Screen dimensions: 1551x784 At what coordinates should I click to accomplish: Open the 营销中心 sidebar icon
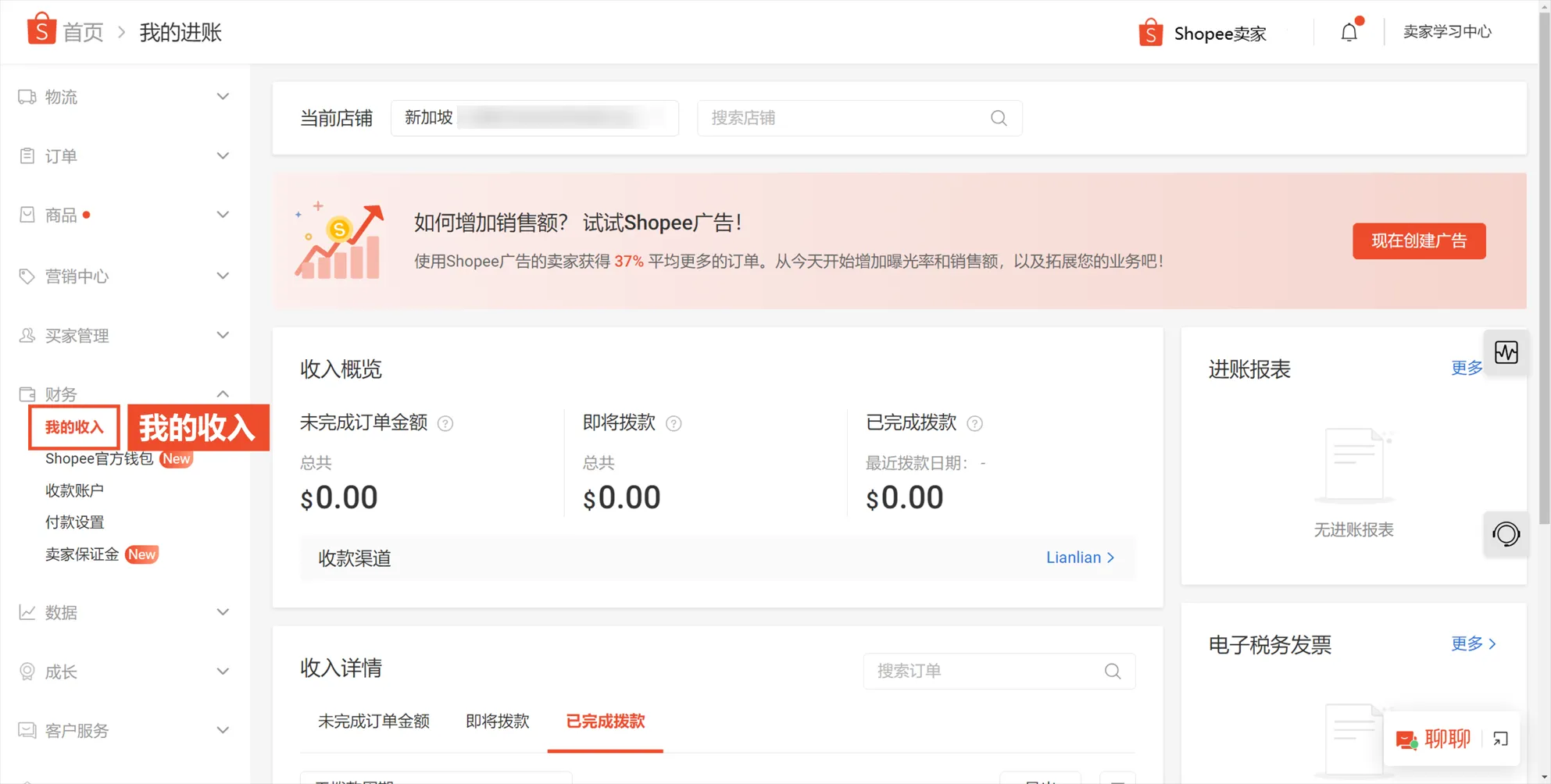point(26,276)
